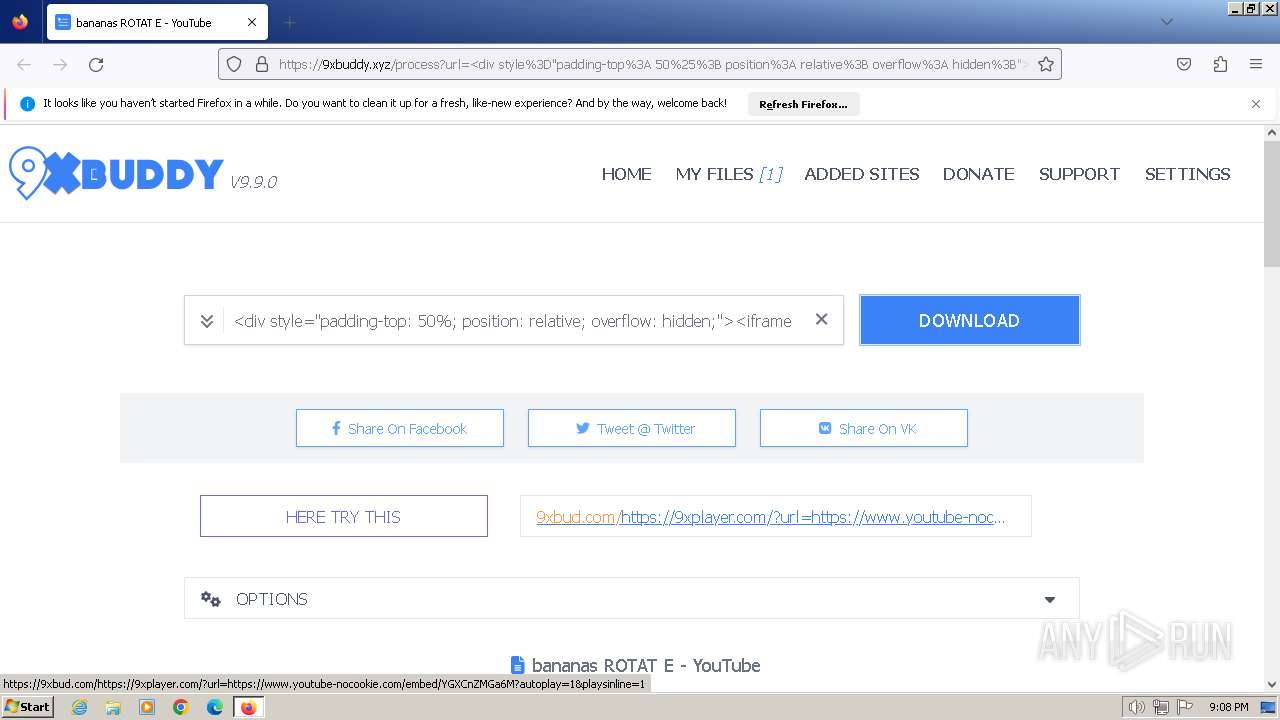The height and width of the screenshot is (720, 1280).
Task: Click the Refresh Firefox button
Action: tap(803, 104)
